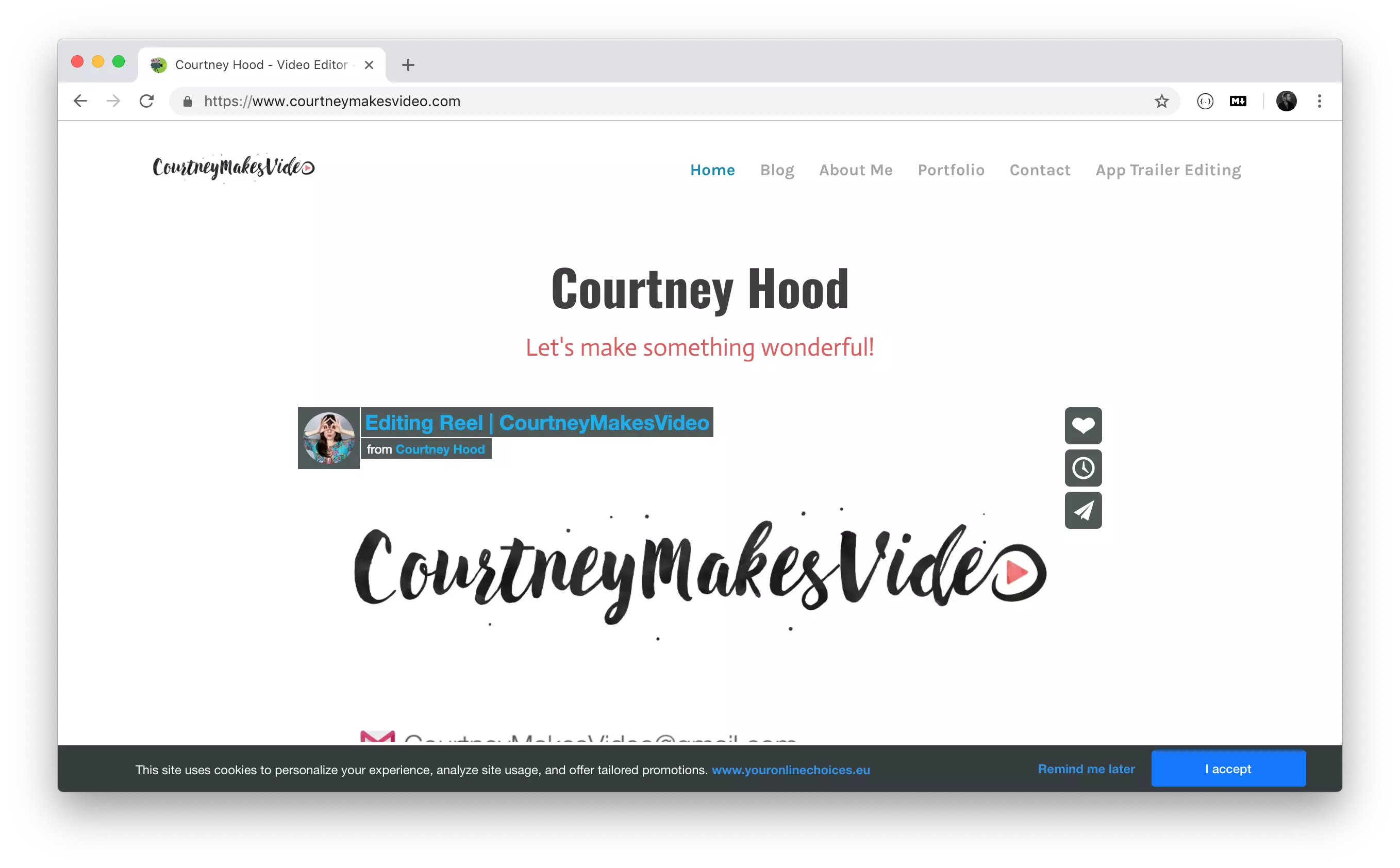Click 'Let's make something wonderful!' tagline
Viewport: 1400px width, 868px height.
[699, 348]
